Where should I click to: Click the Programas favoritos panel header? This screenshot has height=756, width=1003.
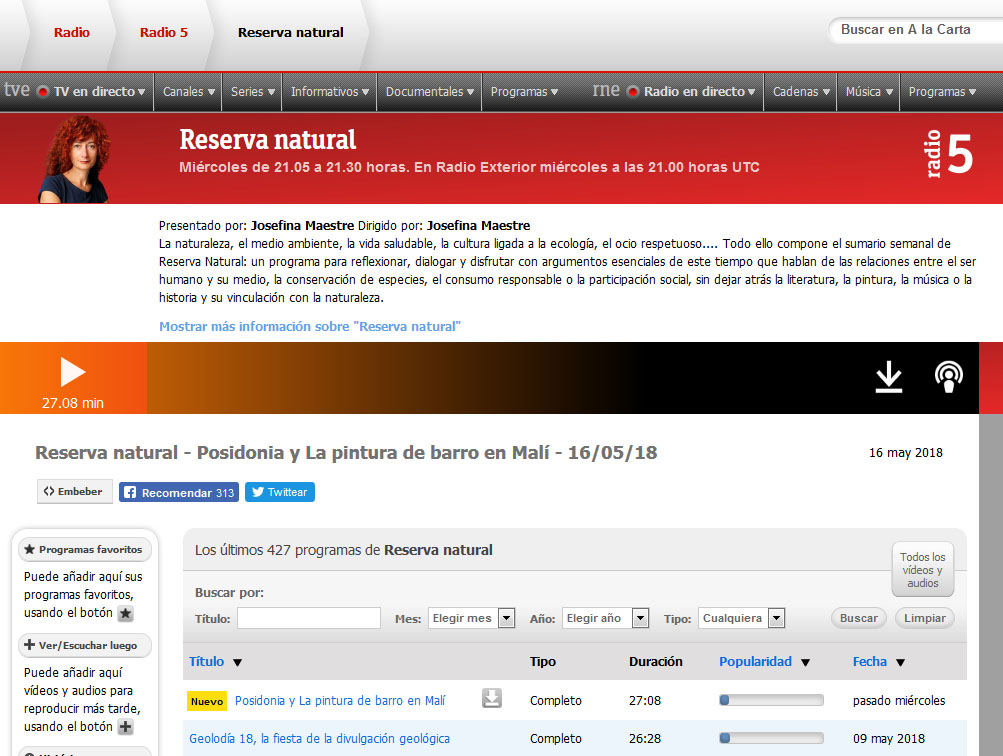[84, 549]
